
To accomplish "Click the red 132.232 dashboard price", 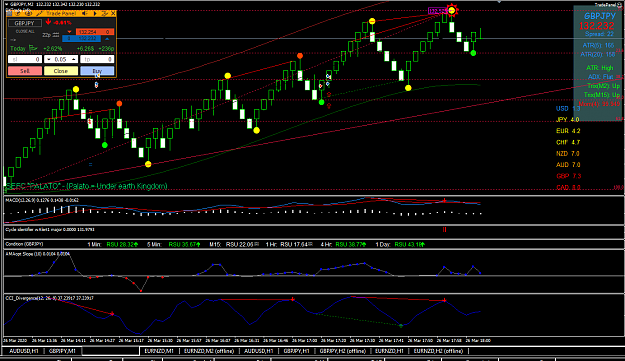I will point(597,26).
